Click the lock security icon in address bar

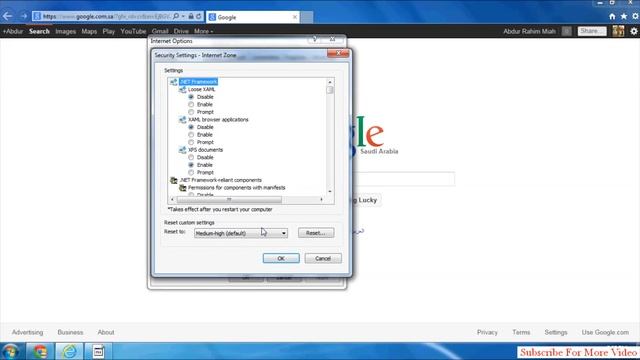tap(191, 16)
